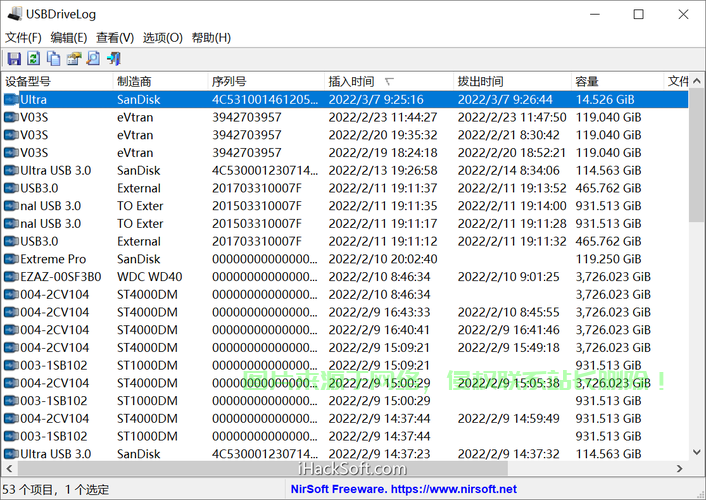Click the vertical scrollbar down arrow
The image size is (706, 500).
pyautogui.click(x=697, y=452)
